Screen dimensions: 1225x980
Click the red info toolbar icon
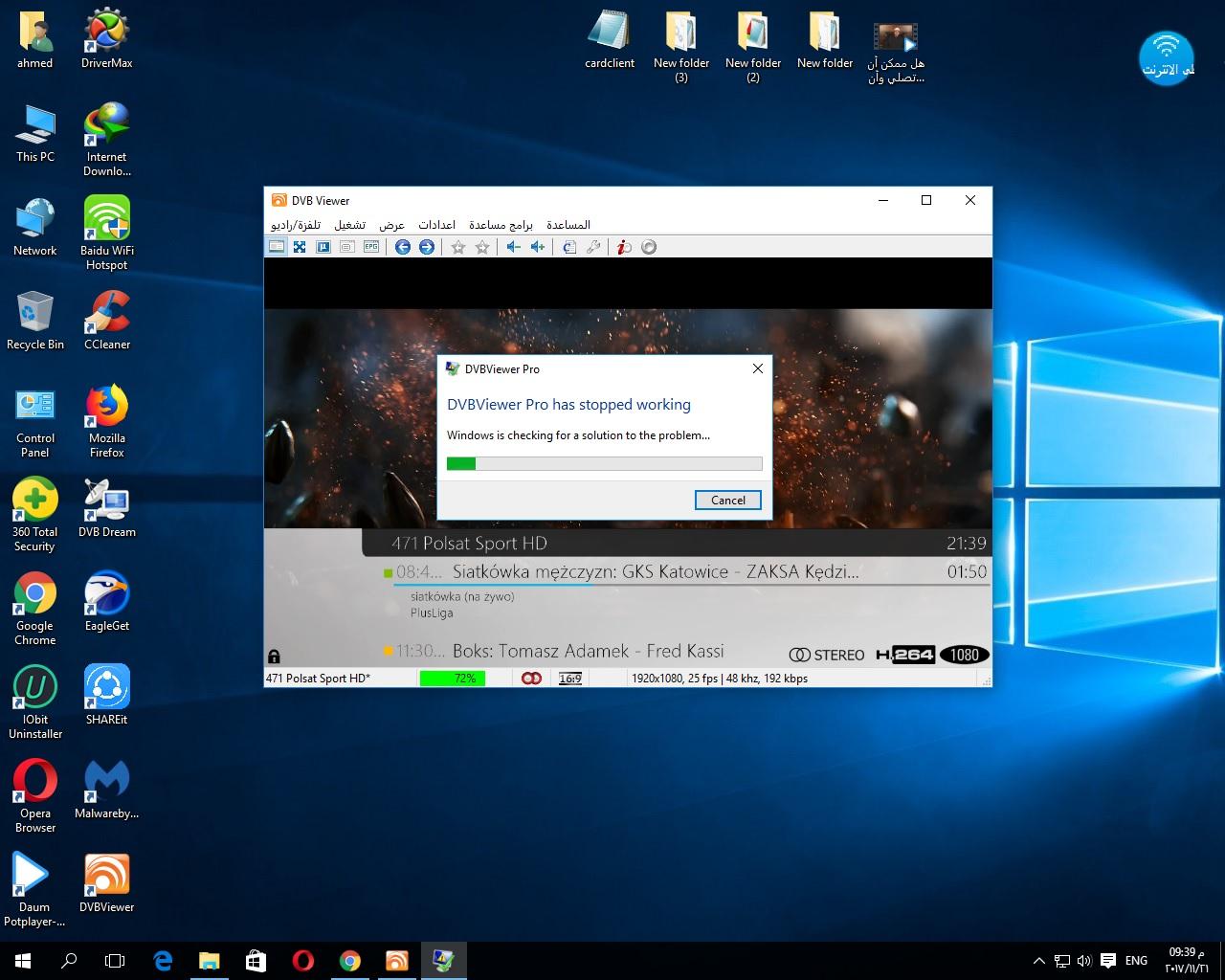[624, 247]
